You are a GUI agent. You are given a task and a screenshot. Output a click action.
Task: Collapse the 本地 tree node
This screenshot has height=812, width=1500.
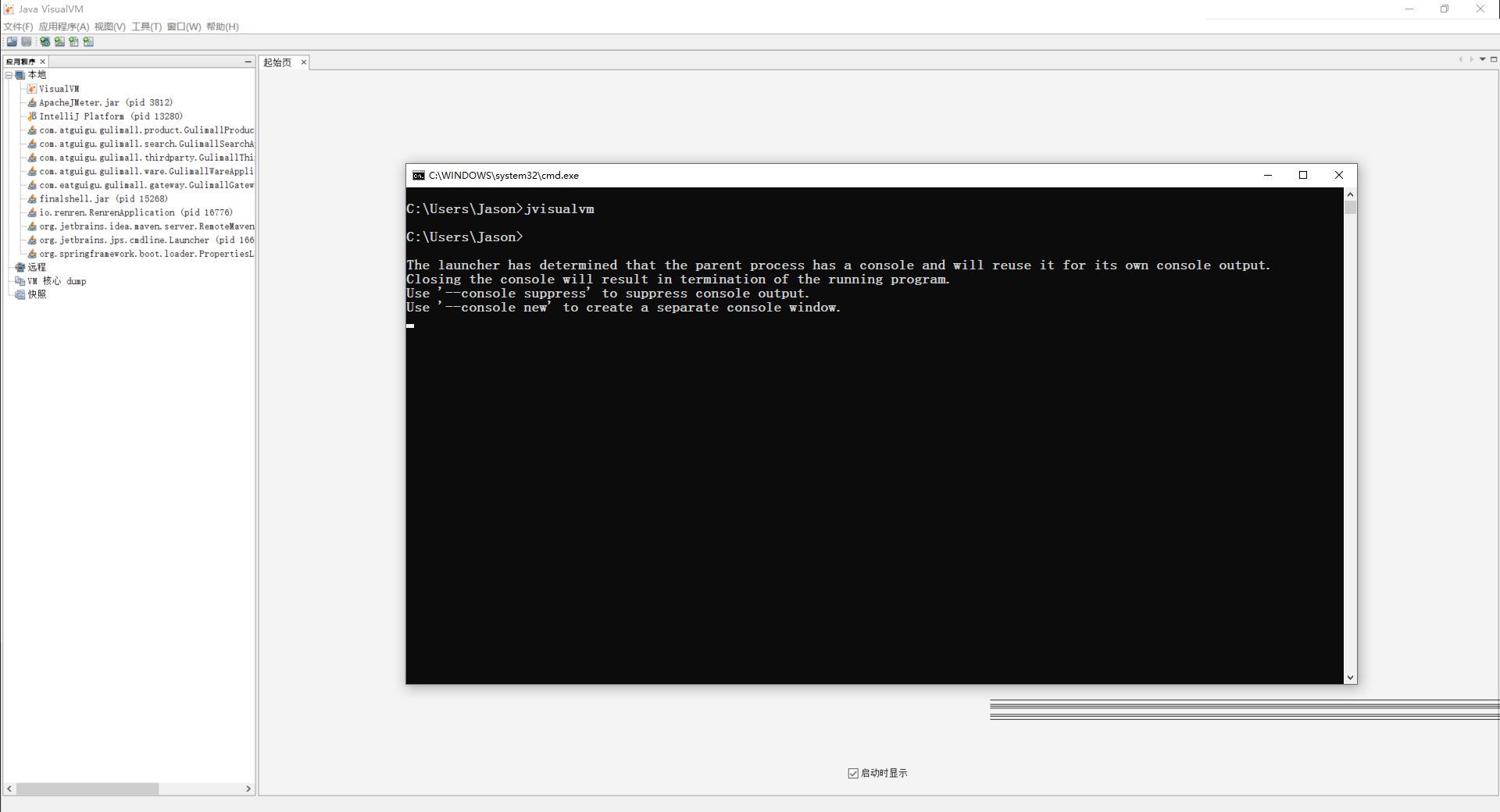coord(9,75)
